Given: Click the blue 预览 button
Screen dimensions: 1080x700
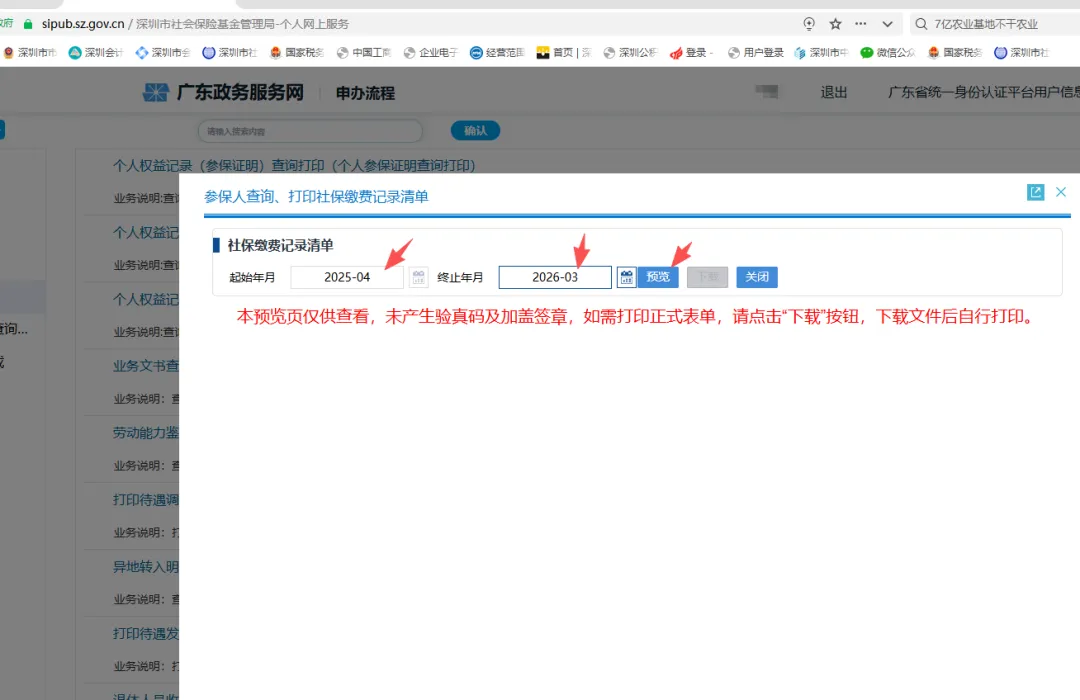Looking at the screenshot, I should pyautogui.click(x=658, y=277).
